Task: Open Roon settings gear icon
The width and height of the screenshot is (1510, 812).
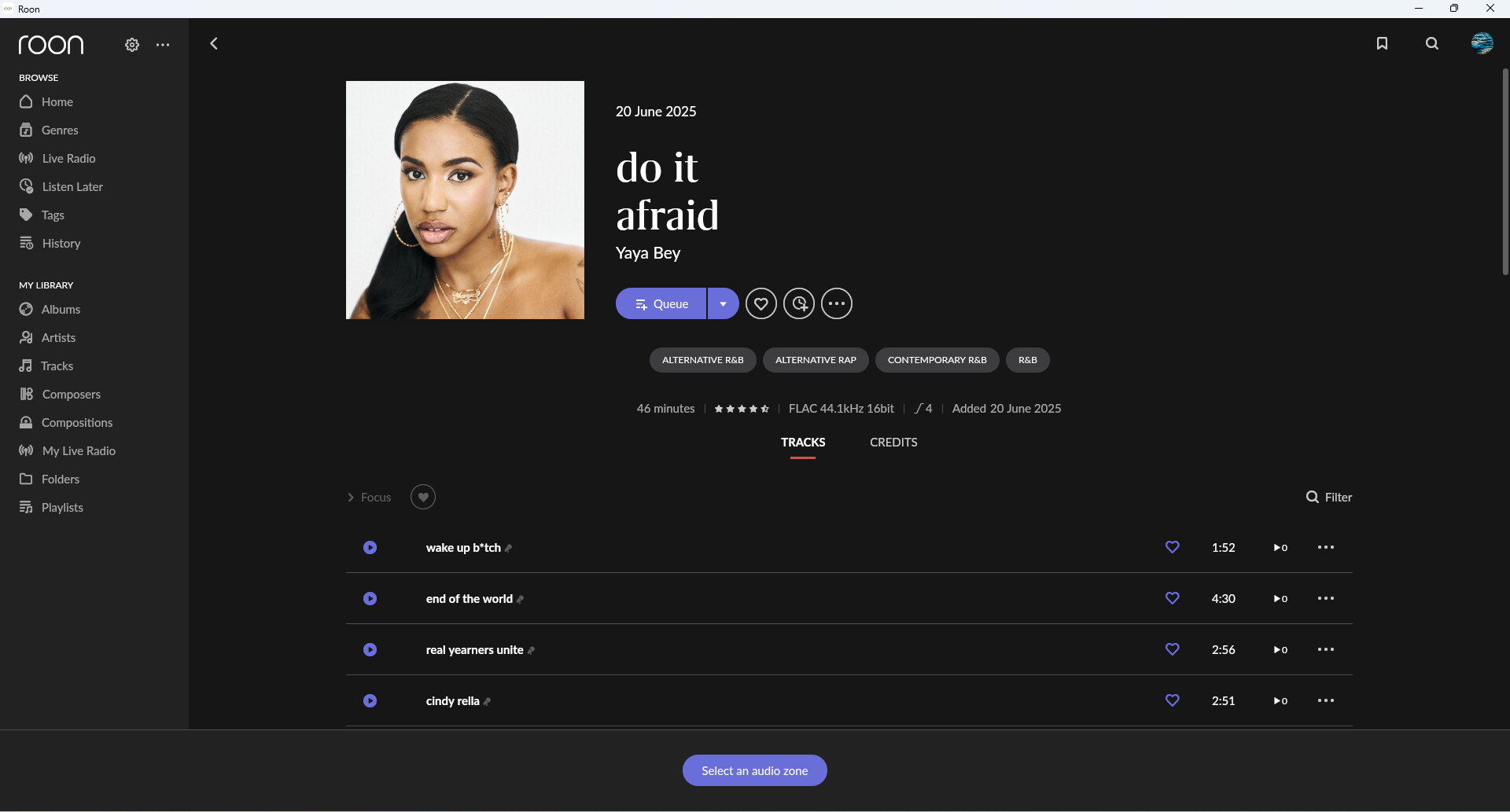Action: click(132, 45)
